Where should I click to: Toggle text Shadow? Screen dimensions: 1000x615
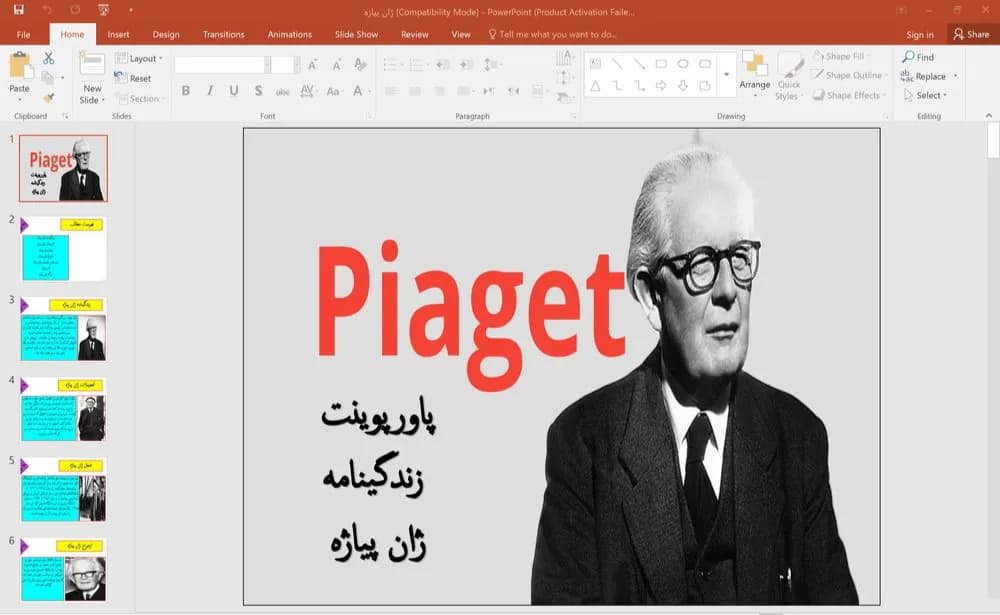258,91
